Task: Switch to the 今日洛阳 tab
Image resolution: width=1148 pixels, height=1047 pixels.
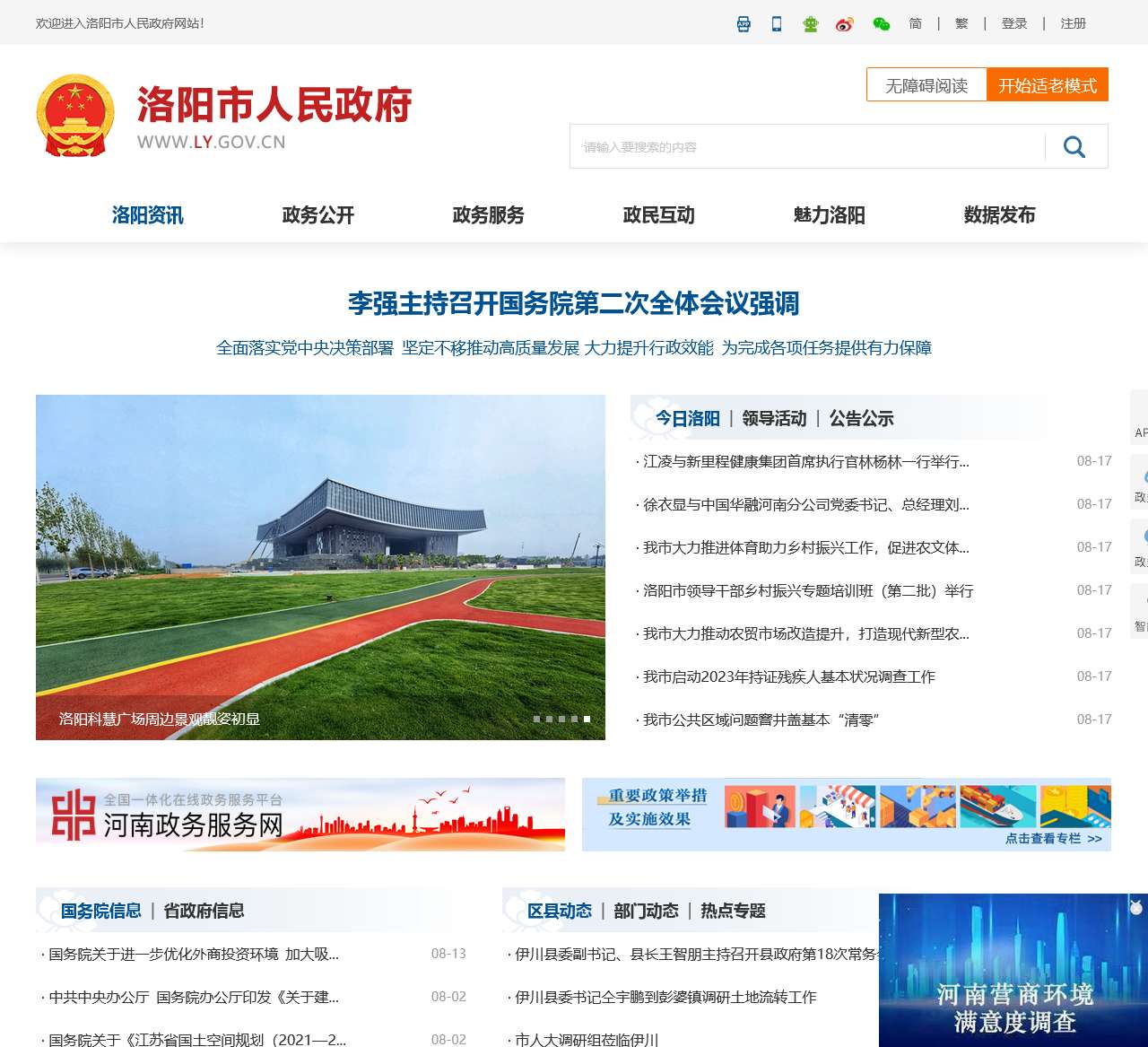Action: click(688, 419)
